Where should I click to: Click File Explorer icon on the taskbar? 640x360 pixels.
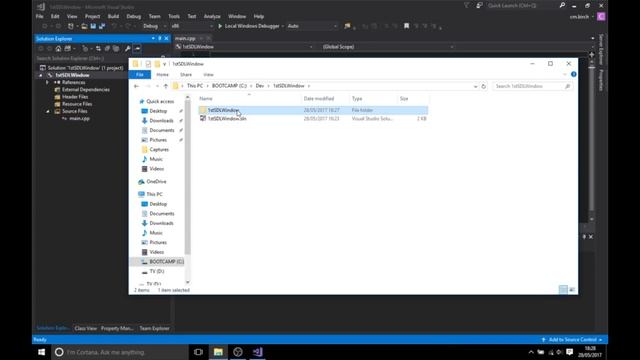coord(218,352)
